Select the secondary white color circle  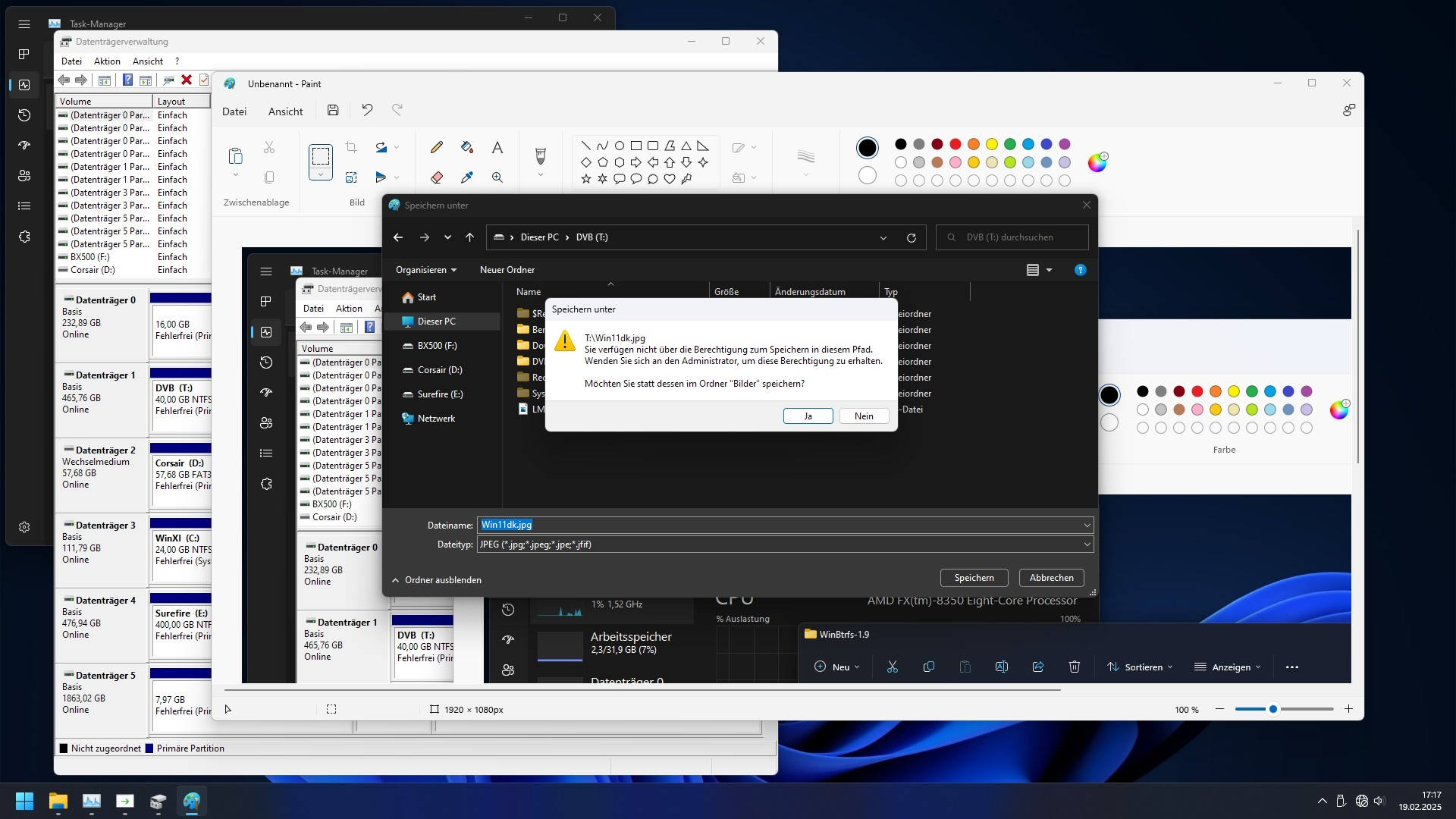pos(867,175)
